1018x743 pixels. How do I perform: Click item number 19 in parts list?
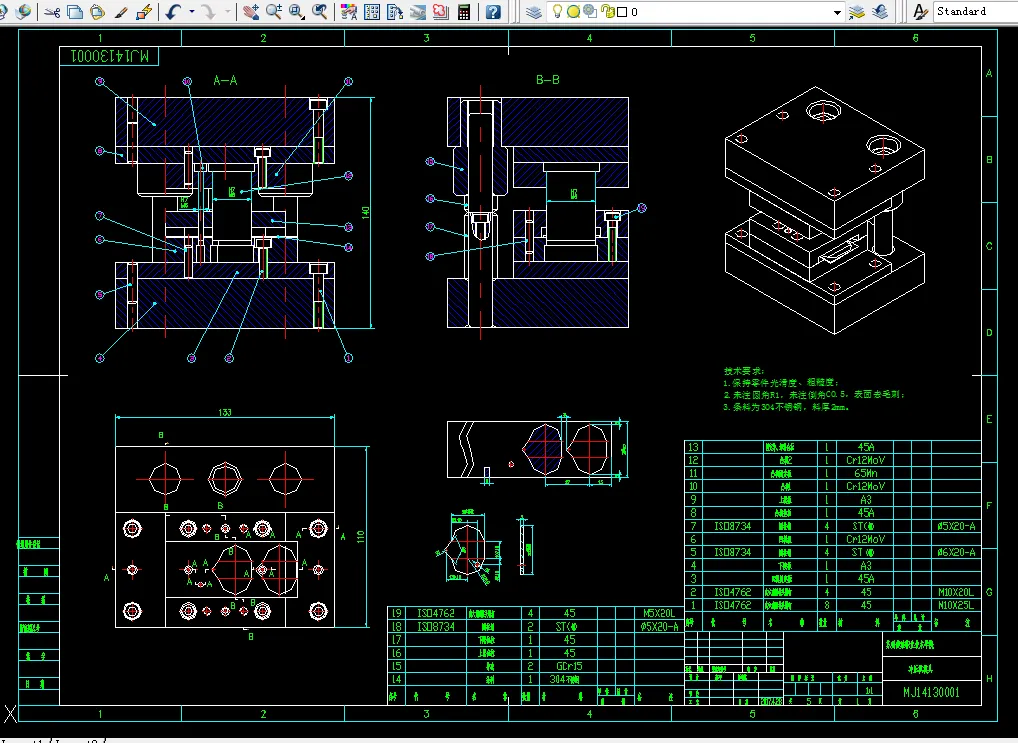[396, 612]
